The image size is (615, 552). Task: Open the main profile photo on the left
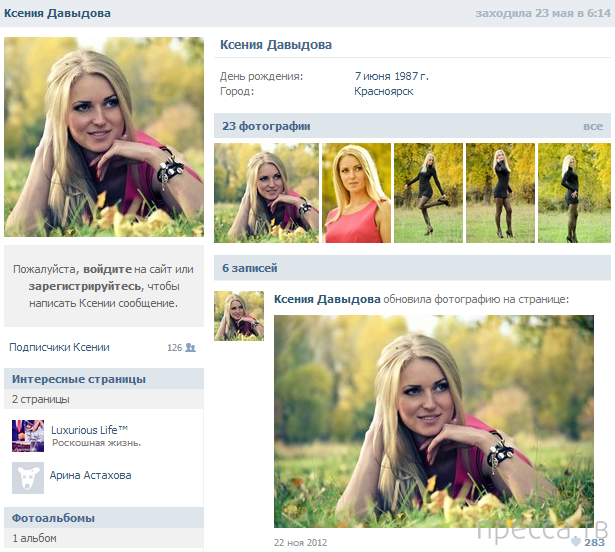pyautogui.click(x=103, y=138)
